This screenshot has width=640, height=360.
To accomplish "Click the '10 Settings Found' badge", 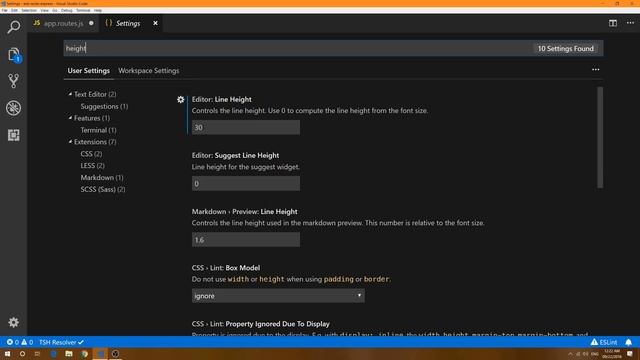I will click(x=566, y=48).
